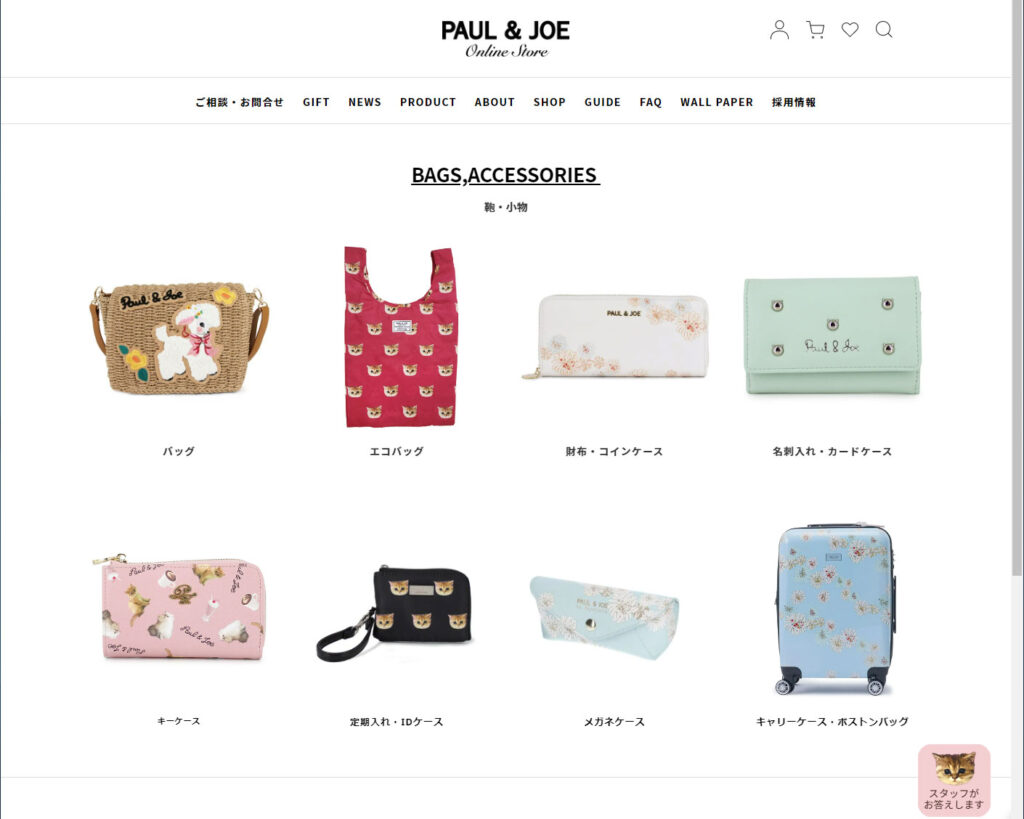
Task: Open the PRODUCT menu
Action: pyautogui.click(x=428, y=102)
